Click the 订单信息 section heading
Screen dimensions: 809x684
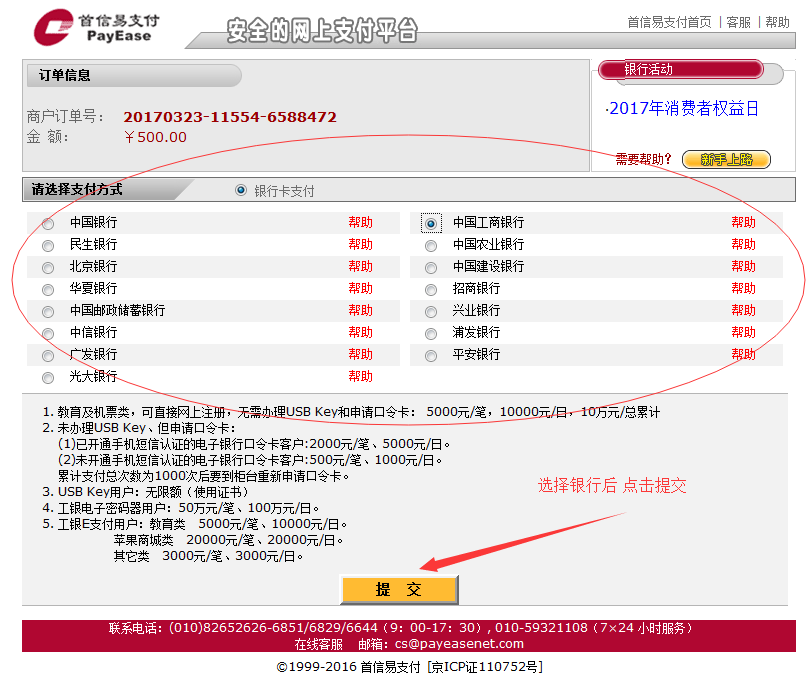pos(64,75)
